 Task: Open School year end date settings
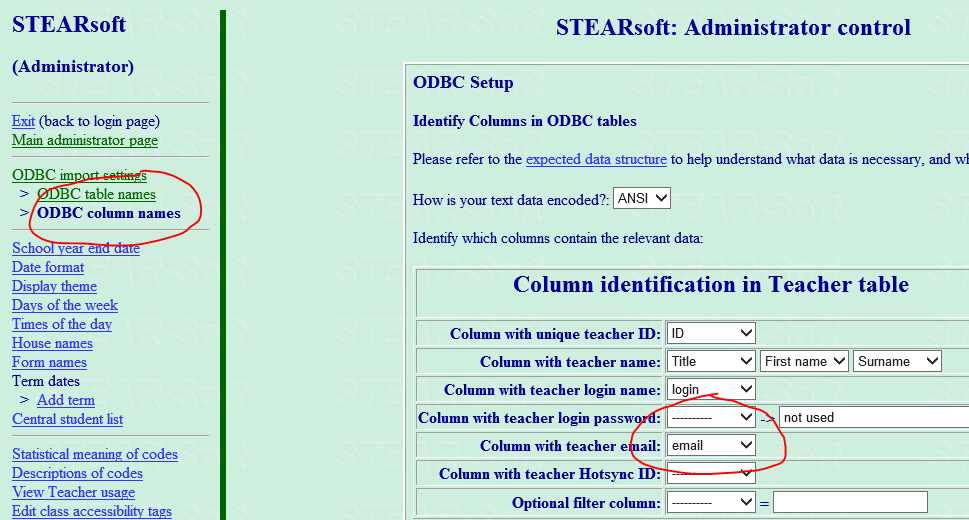tap(76, 249)
